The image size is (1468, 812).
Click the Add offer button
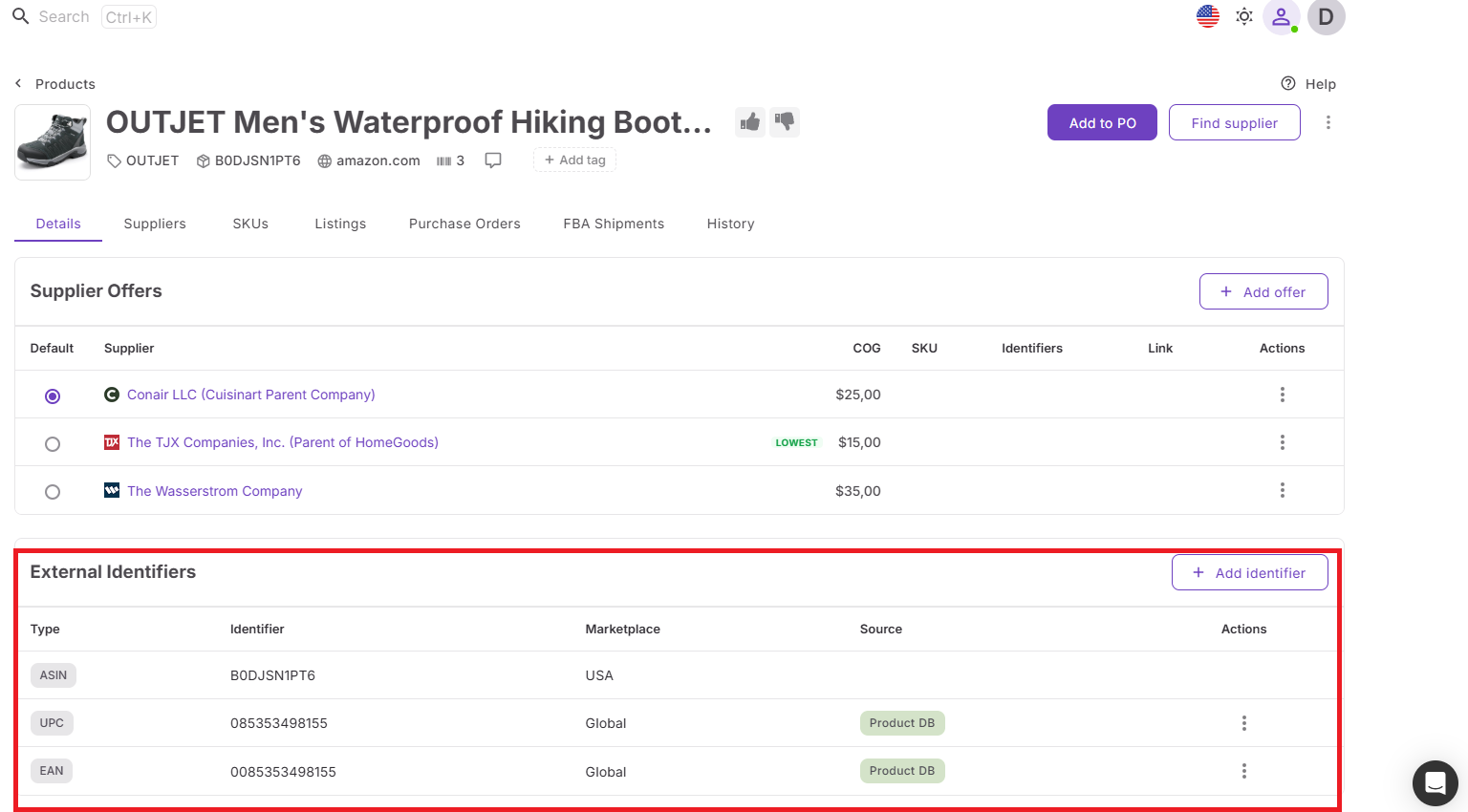1263,291
